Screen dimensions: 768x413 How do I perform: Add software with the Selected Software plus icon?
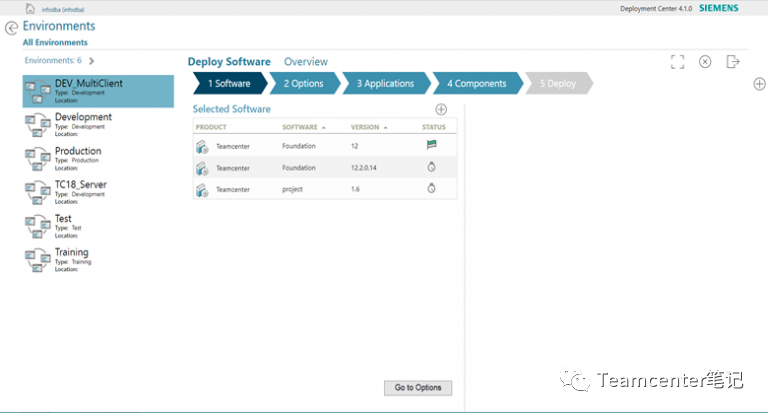pos(441,109)
